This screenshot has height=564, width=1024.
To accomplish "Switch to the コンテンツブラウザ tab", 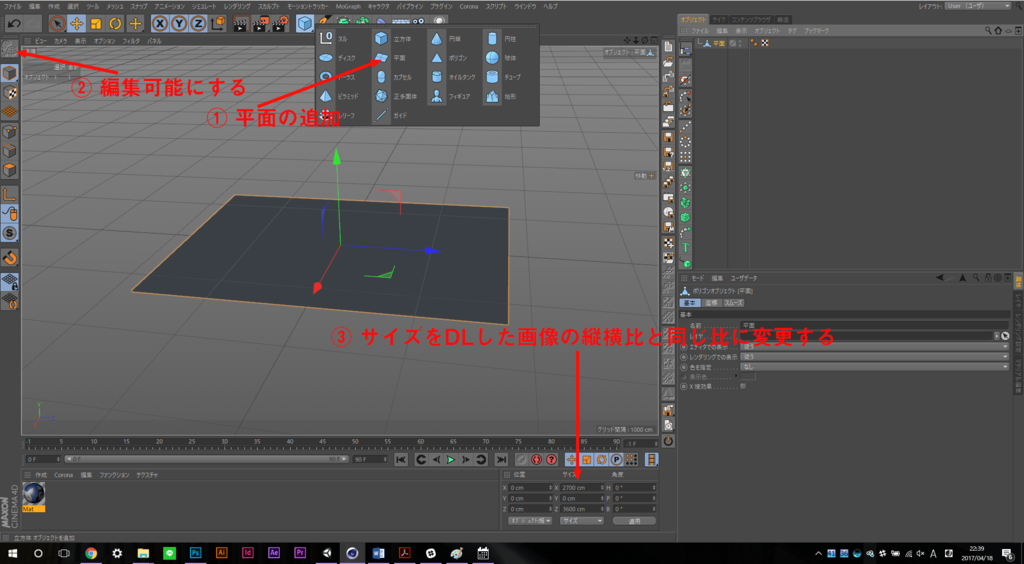I will [x=751, y=20].
